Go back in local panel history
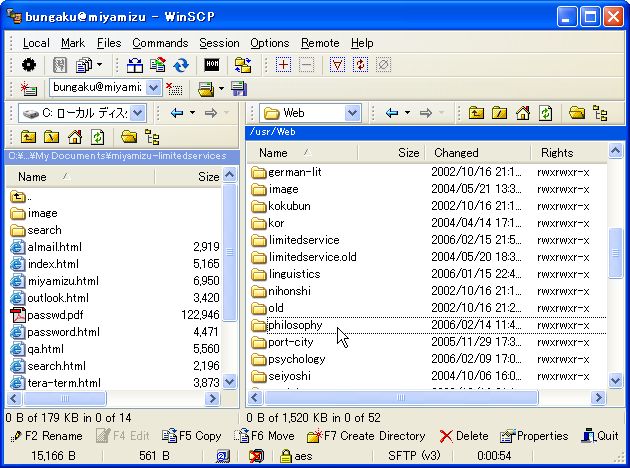Image resolution: width=630 pixels, height=468 pixels. click(x=177, y=113)
